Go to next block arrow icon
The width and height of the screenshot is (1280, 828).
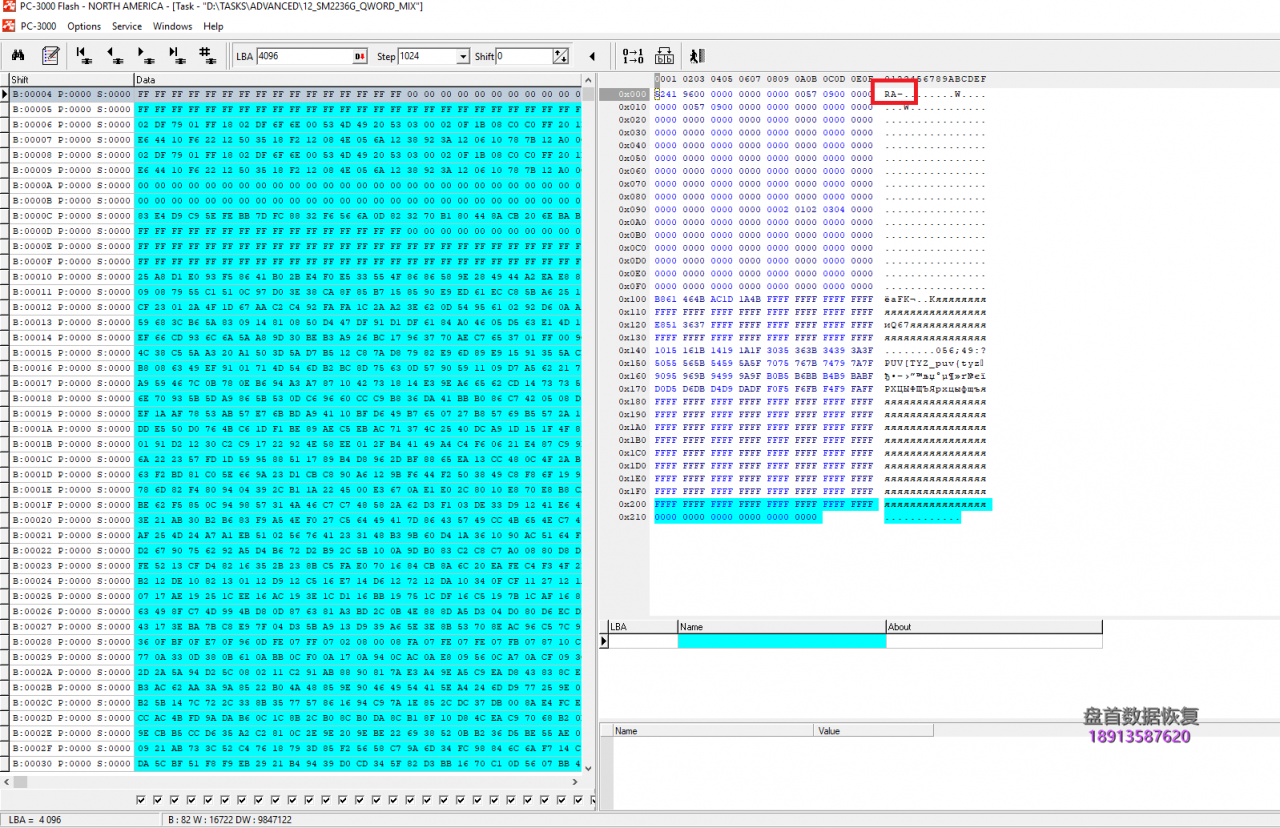pos(145,56)
